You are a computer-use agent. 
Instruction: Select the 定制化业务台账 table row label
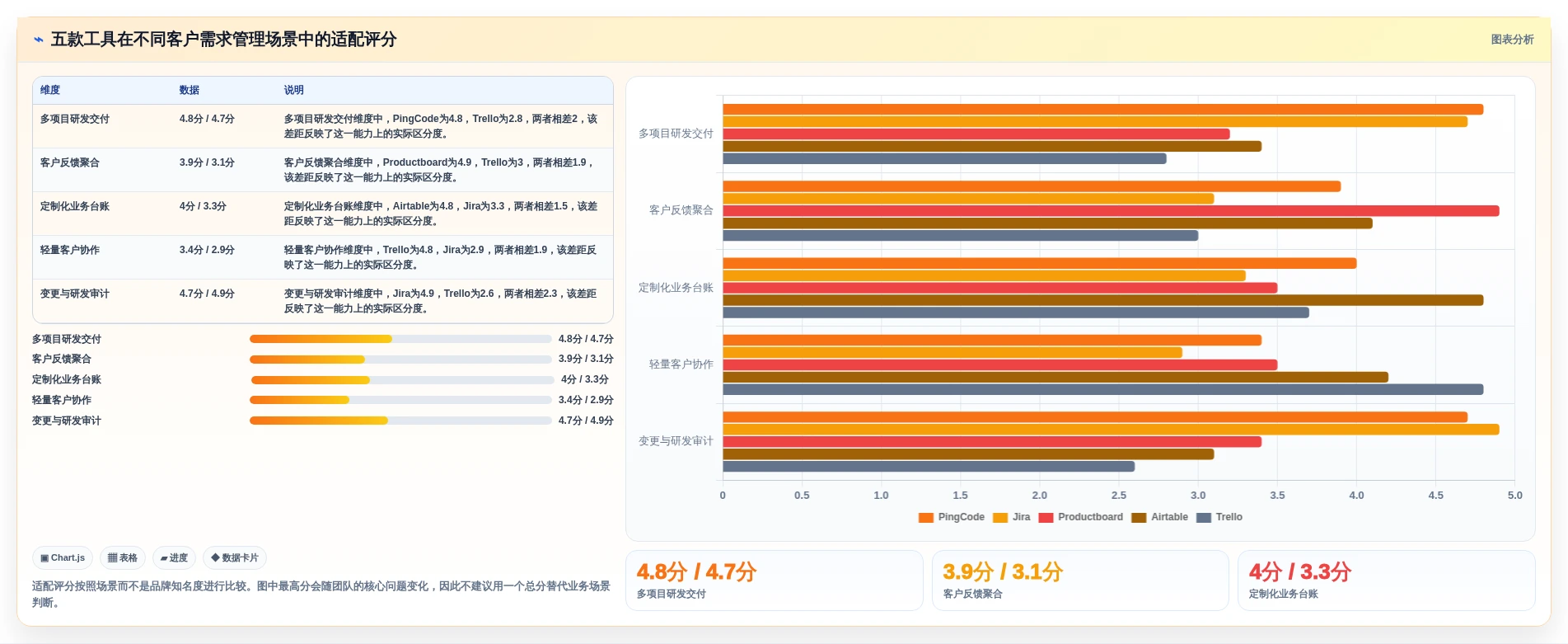(x=75, y=207)
